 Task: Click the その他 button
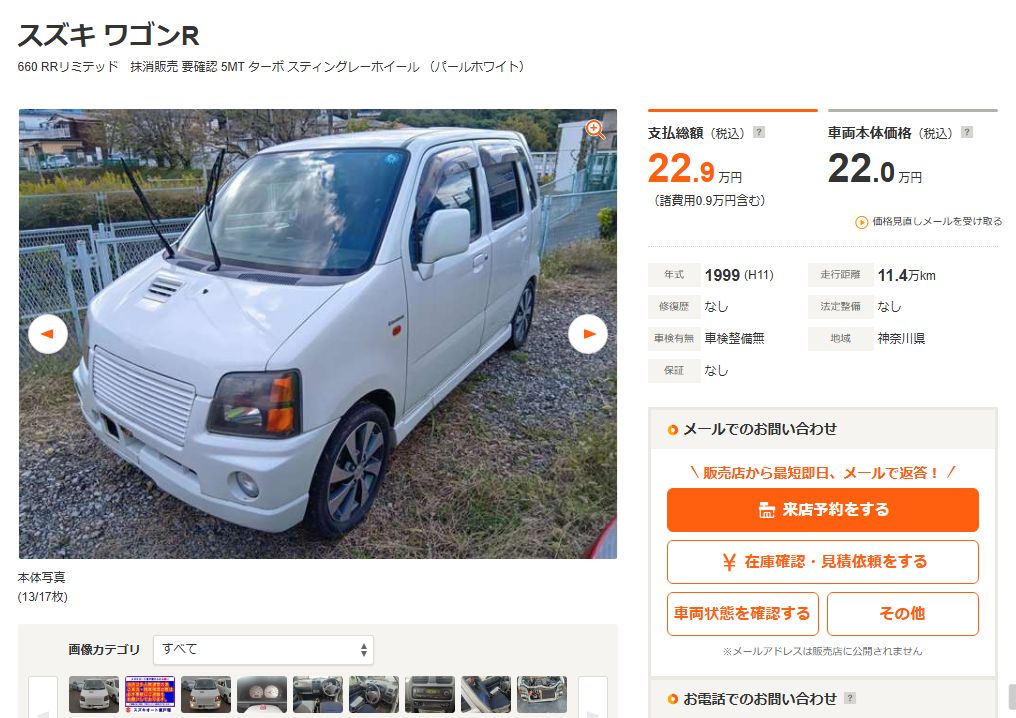click(x=902, y=614)
